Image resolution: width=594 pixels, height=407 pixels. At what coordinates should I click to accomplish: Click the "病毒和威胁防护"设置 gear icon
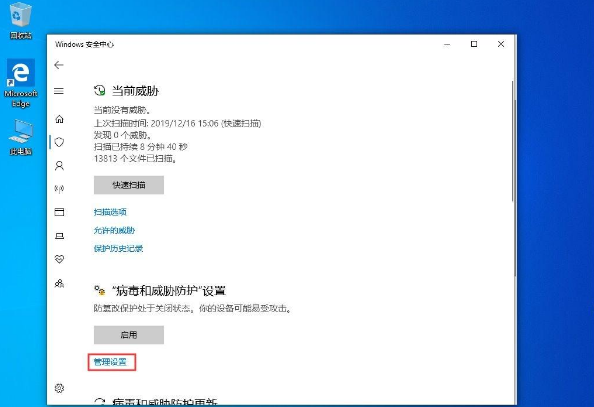pyautogui.click(x=100, y=291)
